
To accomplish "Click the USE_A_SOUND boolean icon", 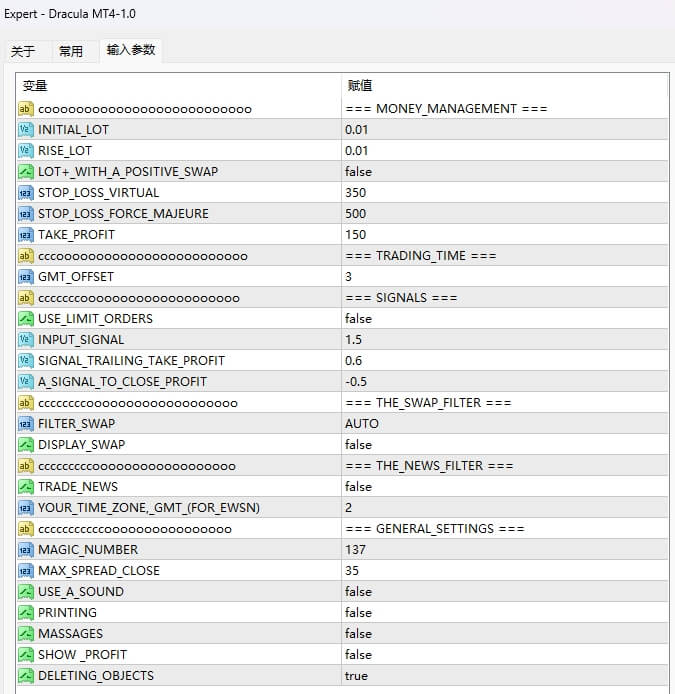I will point(26,592).
